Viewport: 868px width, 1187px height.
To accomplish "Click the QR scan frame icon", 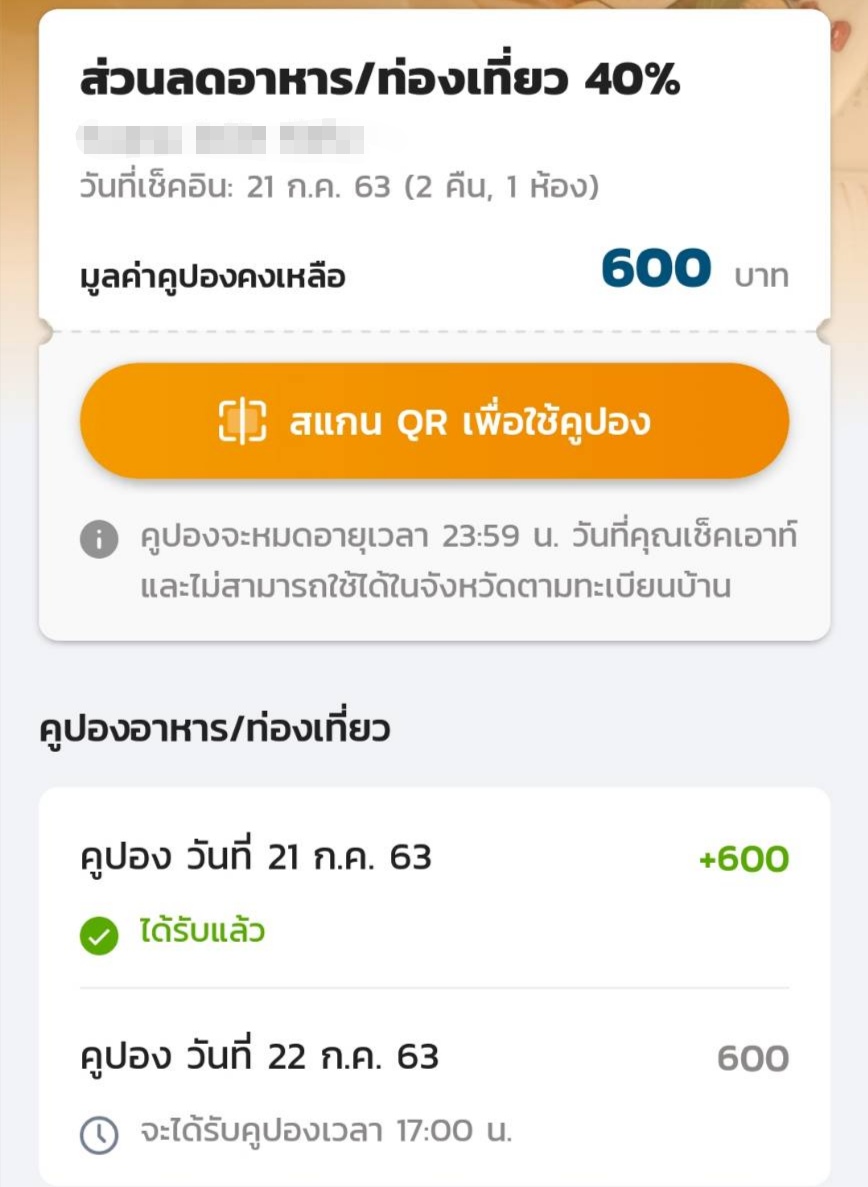I will point(242,421).
